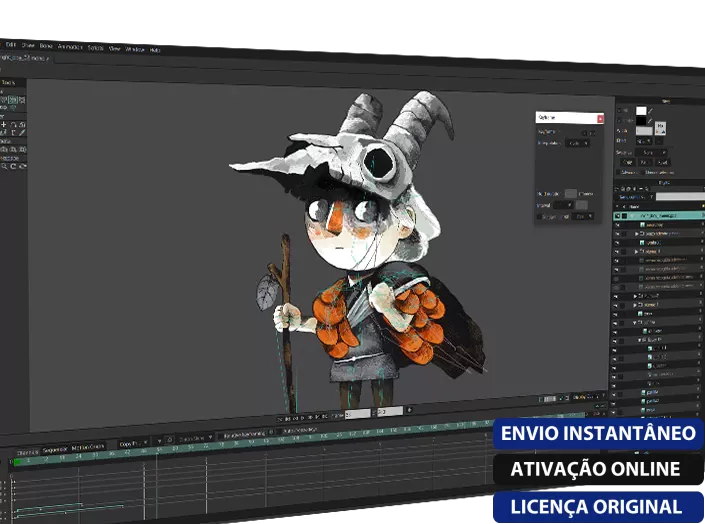Open Display Quality dropdown below the canvas

coord(587,397)
